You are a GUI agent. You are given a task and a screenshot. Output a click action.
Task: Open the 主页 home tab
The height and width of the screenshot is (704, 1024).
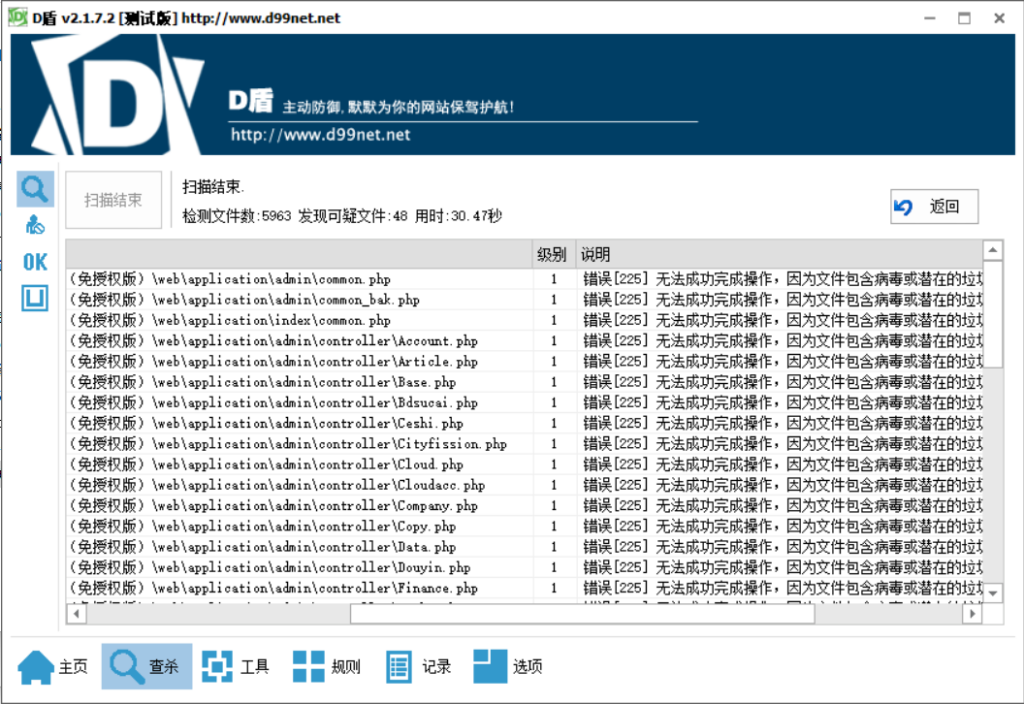point(54,667)
